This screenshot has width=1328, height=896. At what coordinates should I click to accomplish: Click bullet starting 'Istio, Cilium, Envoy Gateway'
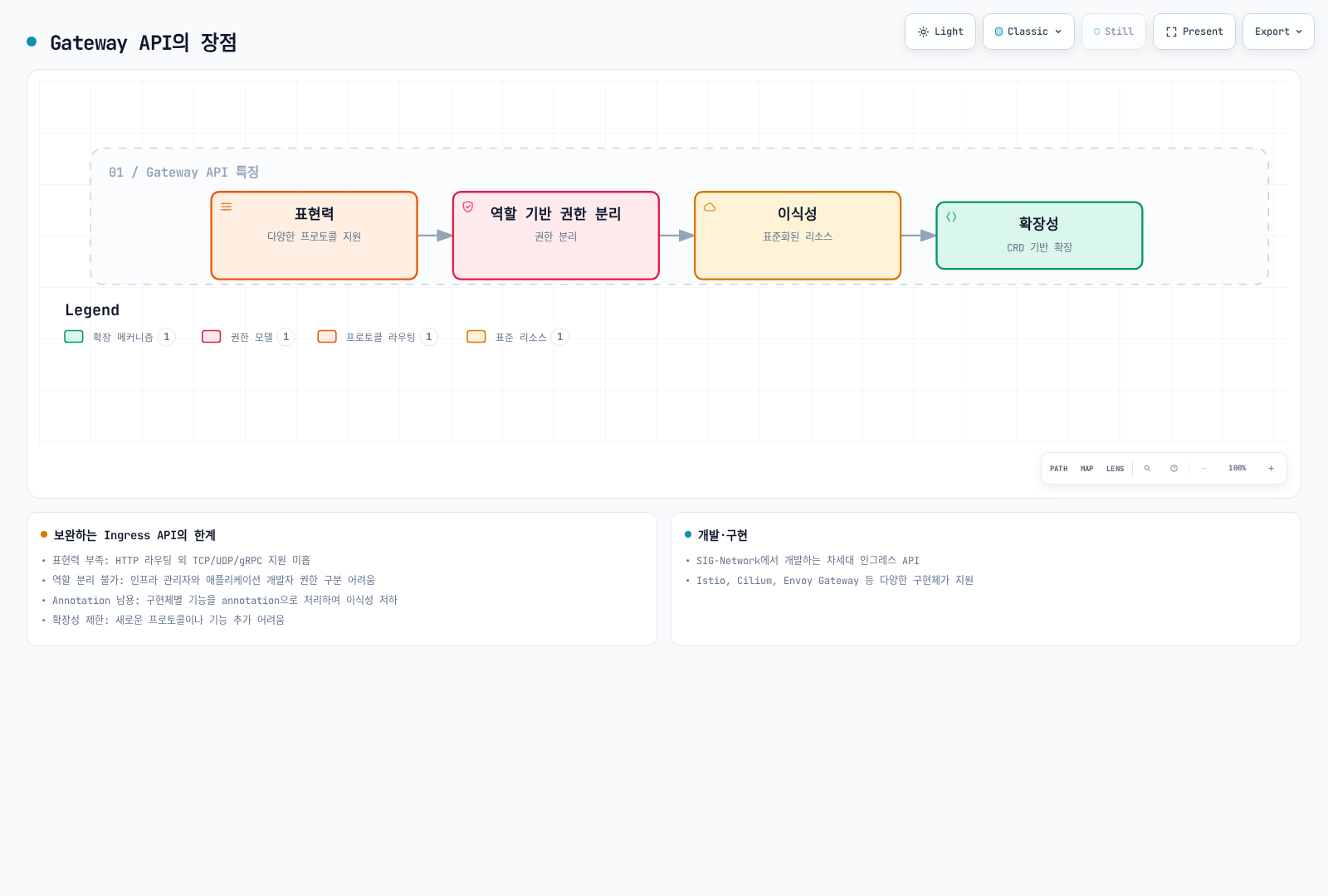(x=835, y=581)
